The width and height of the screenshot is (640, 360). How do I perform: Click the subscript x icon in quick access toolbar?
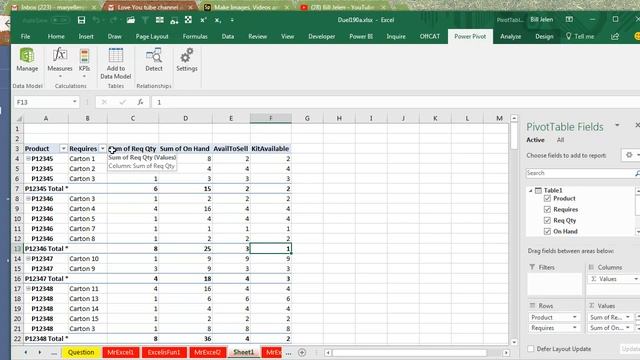[218, 20]
